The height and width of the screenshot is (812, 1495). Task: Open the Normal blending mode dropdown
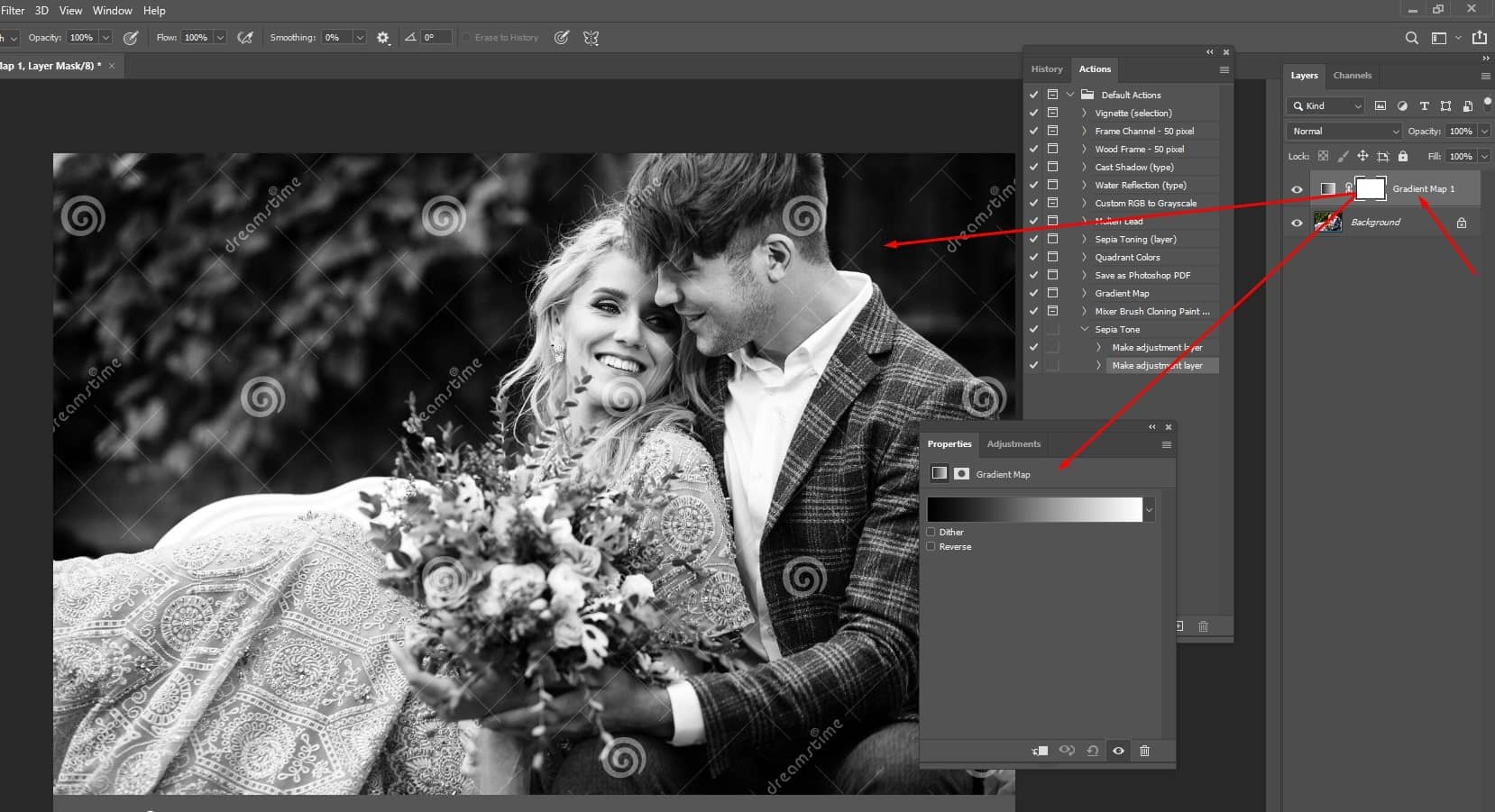click(1344, 131)
